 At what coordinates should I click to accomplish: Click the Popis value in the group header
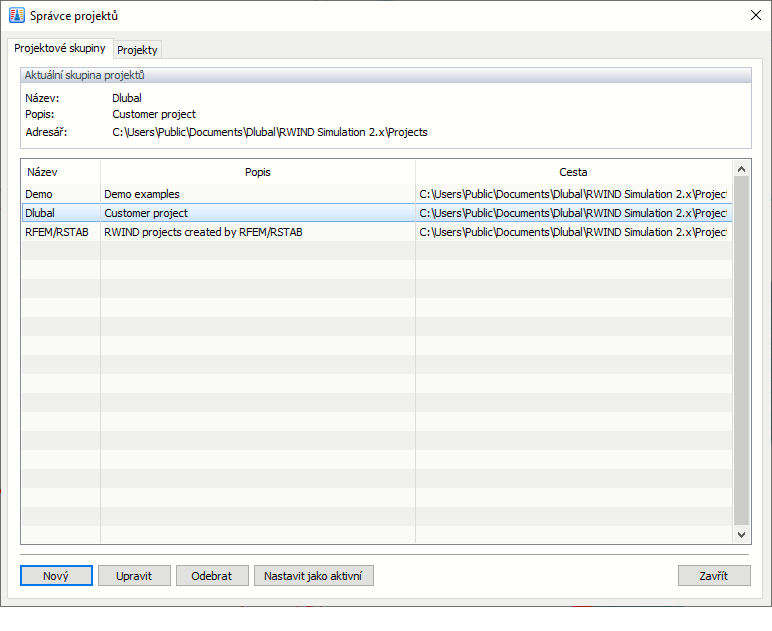pos(154,114)
